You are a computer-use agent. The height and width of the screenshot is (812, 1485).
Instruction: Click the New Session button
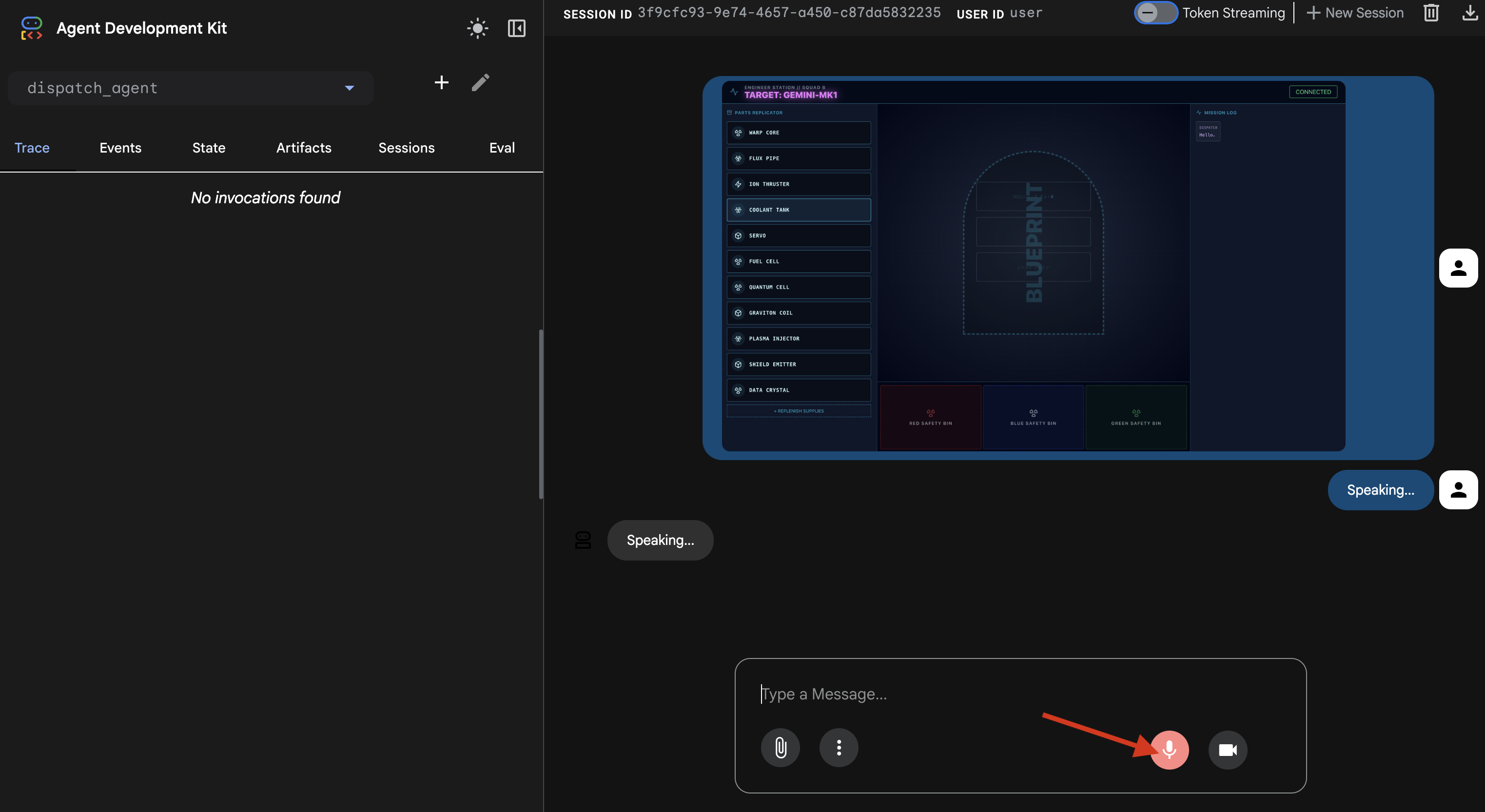[x=1355, y=13]
